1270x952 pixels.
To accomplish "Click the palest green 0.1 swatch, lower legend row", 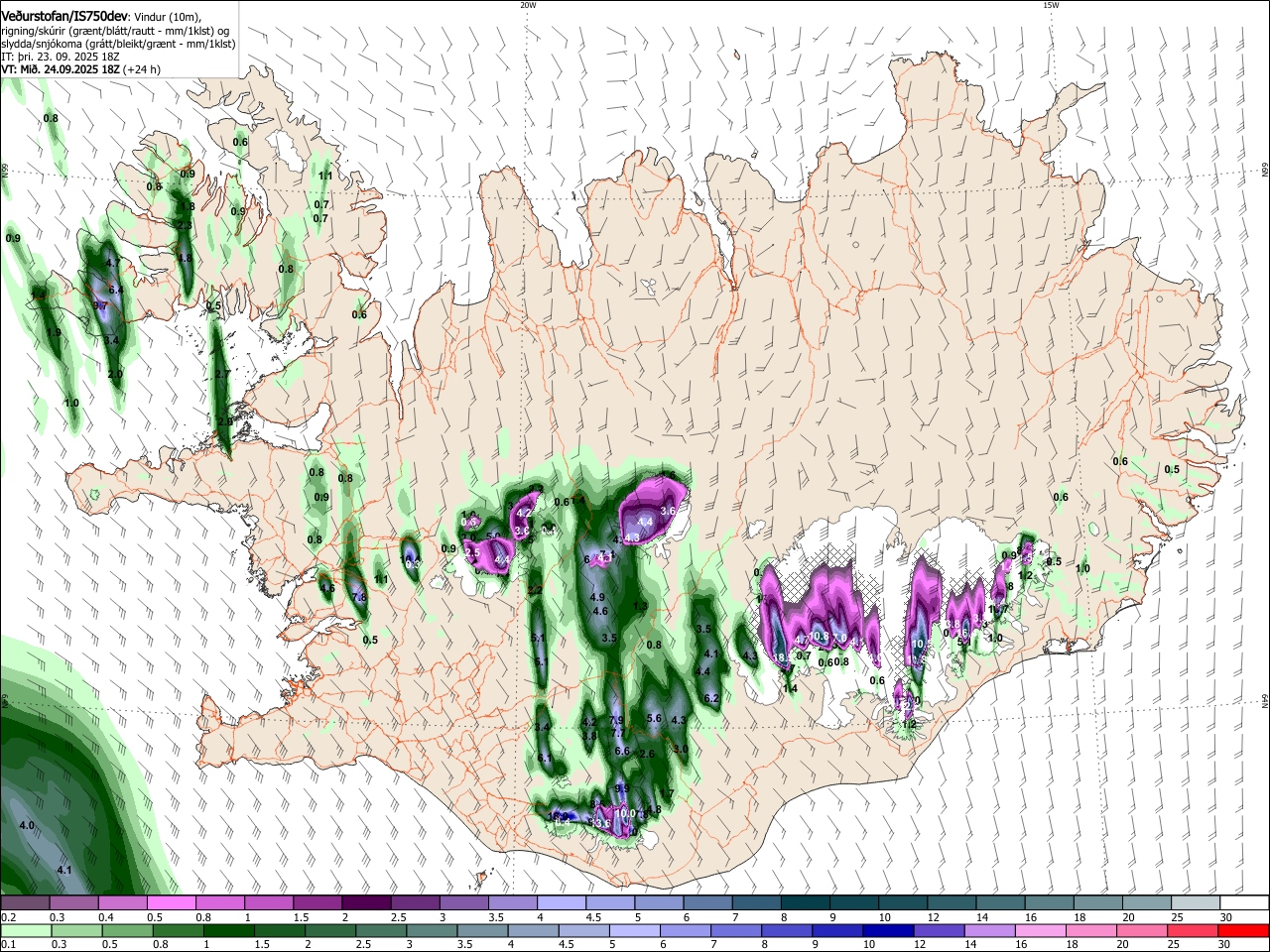I will (26, 930).
